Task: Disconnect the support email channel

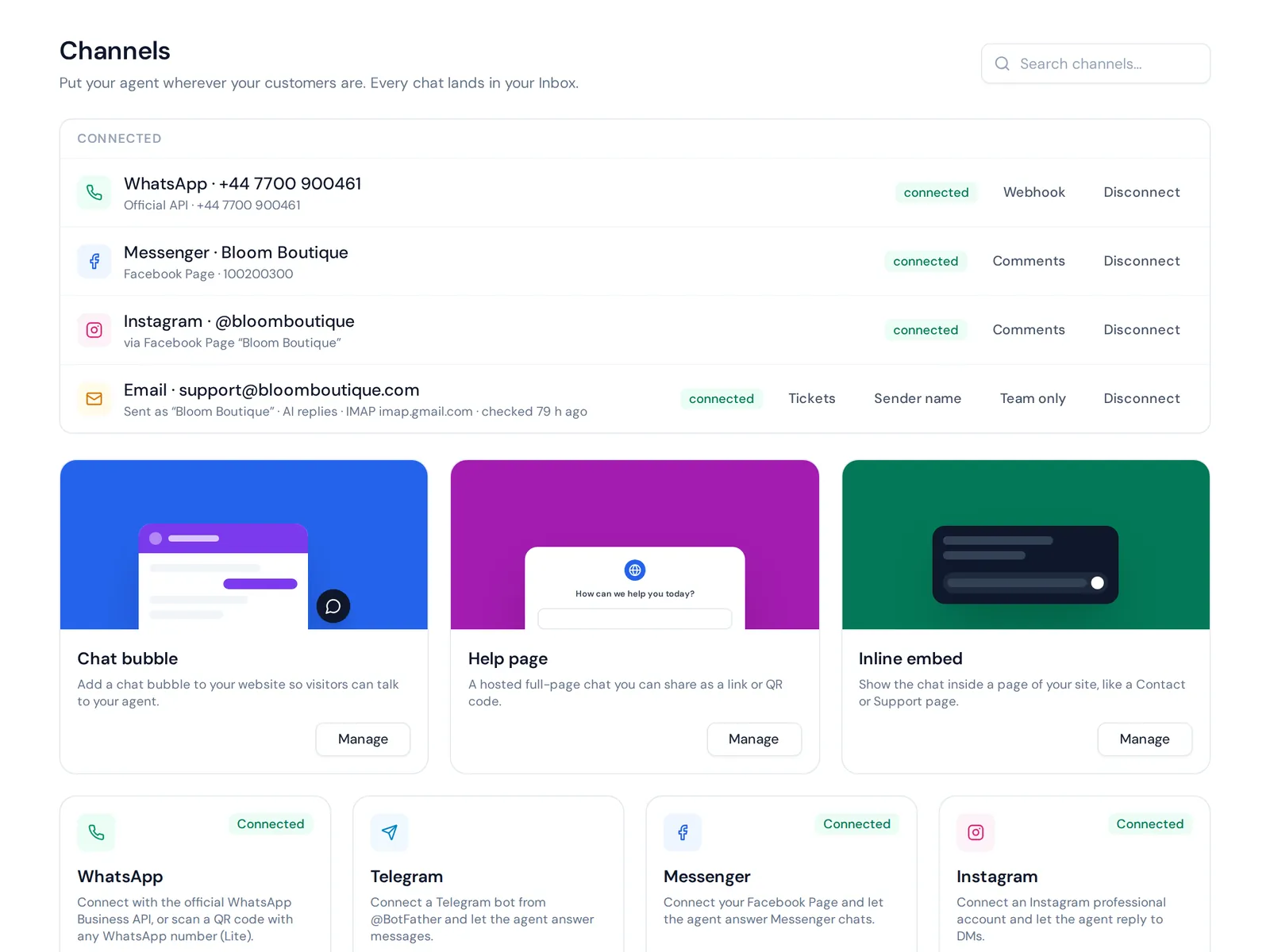Action: click(x=1141, y=399)
